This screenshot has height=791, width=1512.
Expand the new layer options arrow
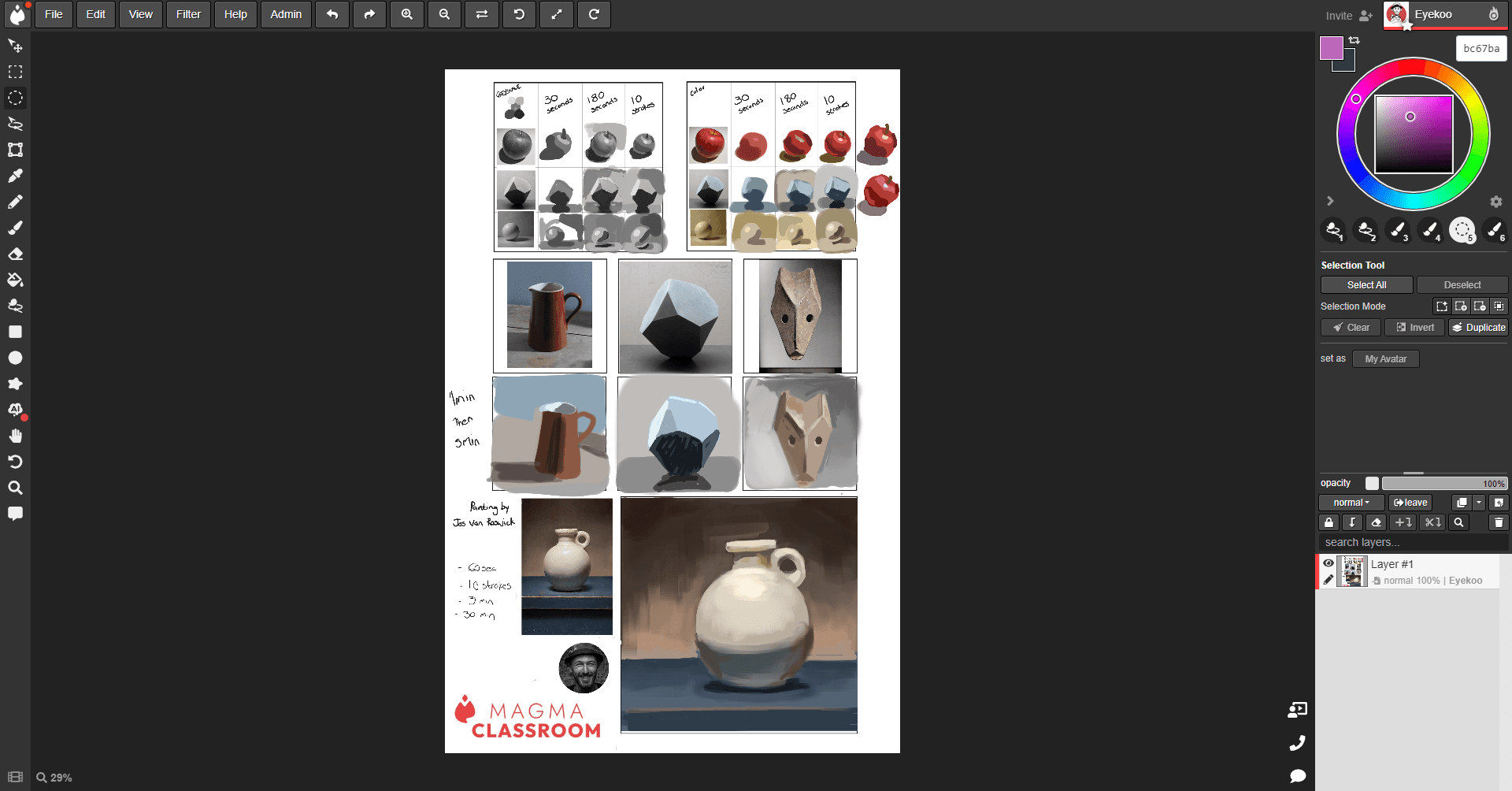1479,503
